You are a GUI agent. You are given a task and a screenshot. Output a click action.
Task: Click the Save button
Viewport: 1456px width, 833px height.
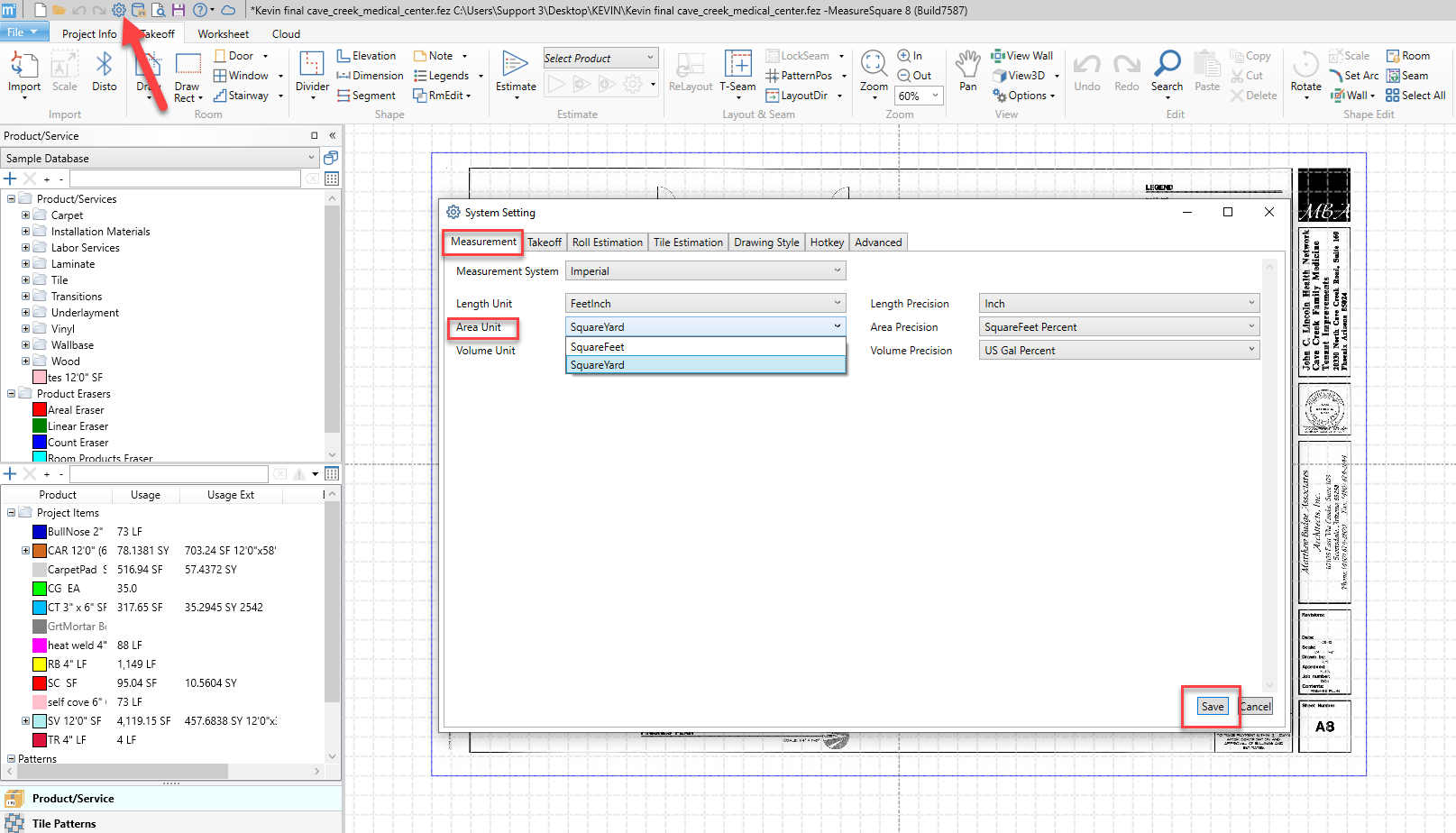(x=1212, y=707)
